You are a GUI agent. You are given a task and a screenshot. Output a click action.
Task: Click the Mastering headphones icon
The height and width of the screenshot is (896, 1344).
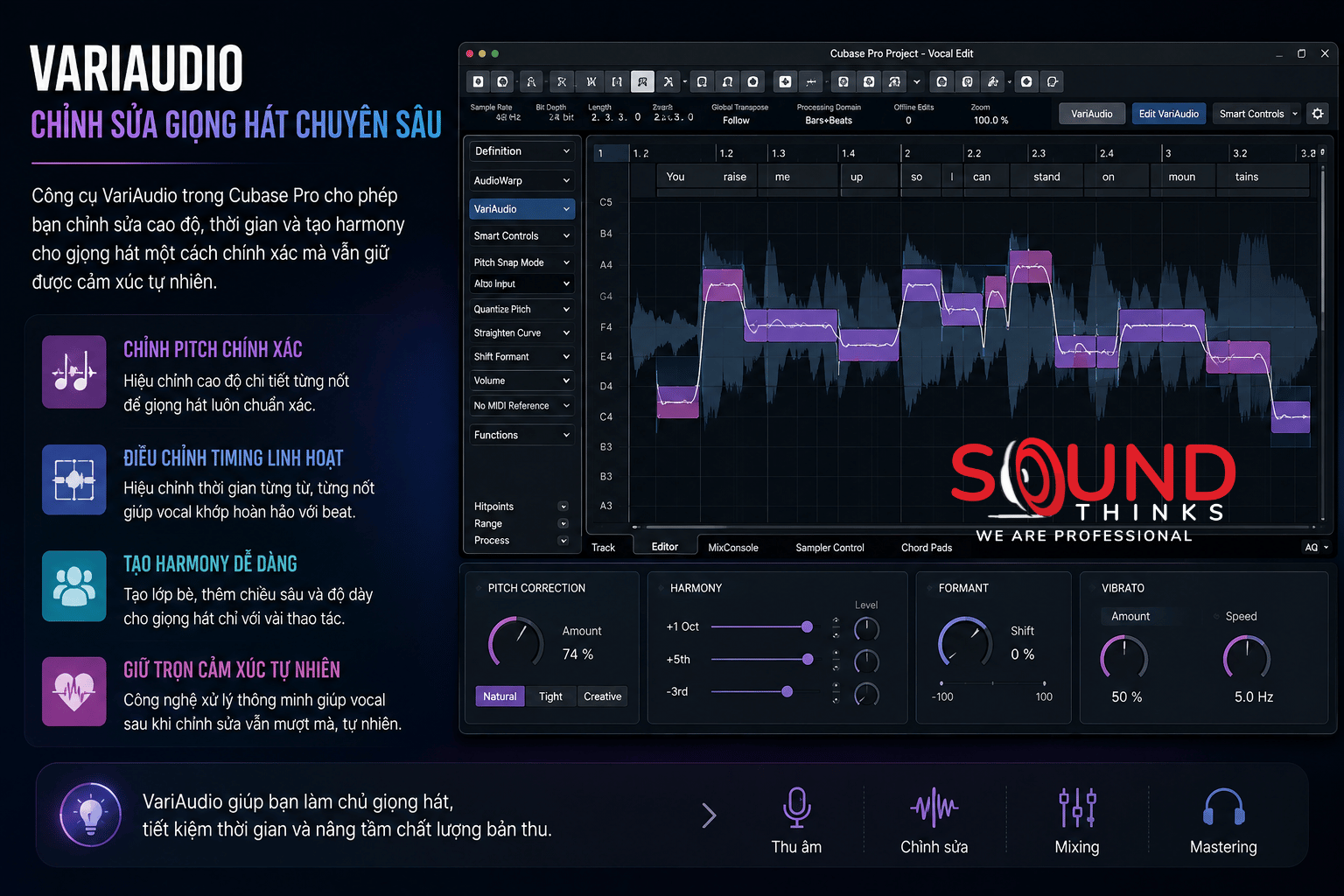pyautogui.click(x=1223, y=808)
